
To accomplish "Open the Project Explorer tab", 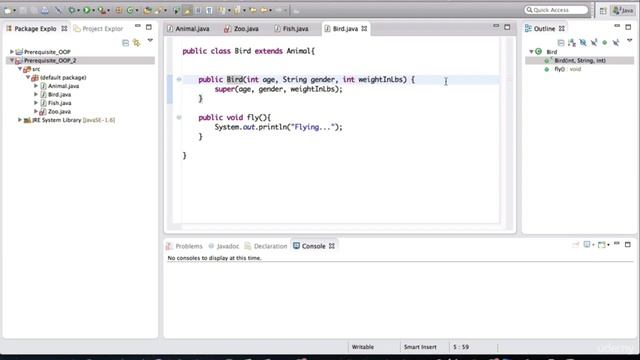I will pyautogui.click(x=98, y=29).
